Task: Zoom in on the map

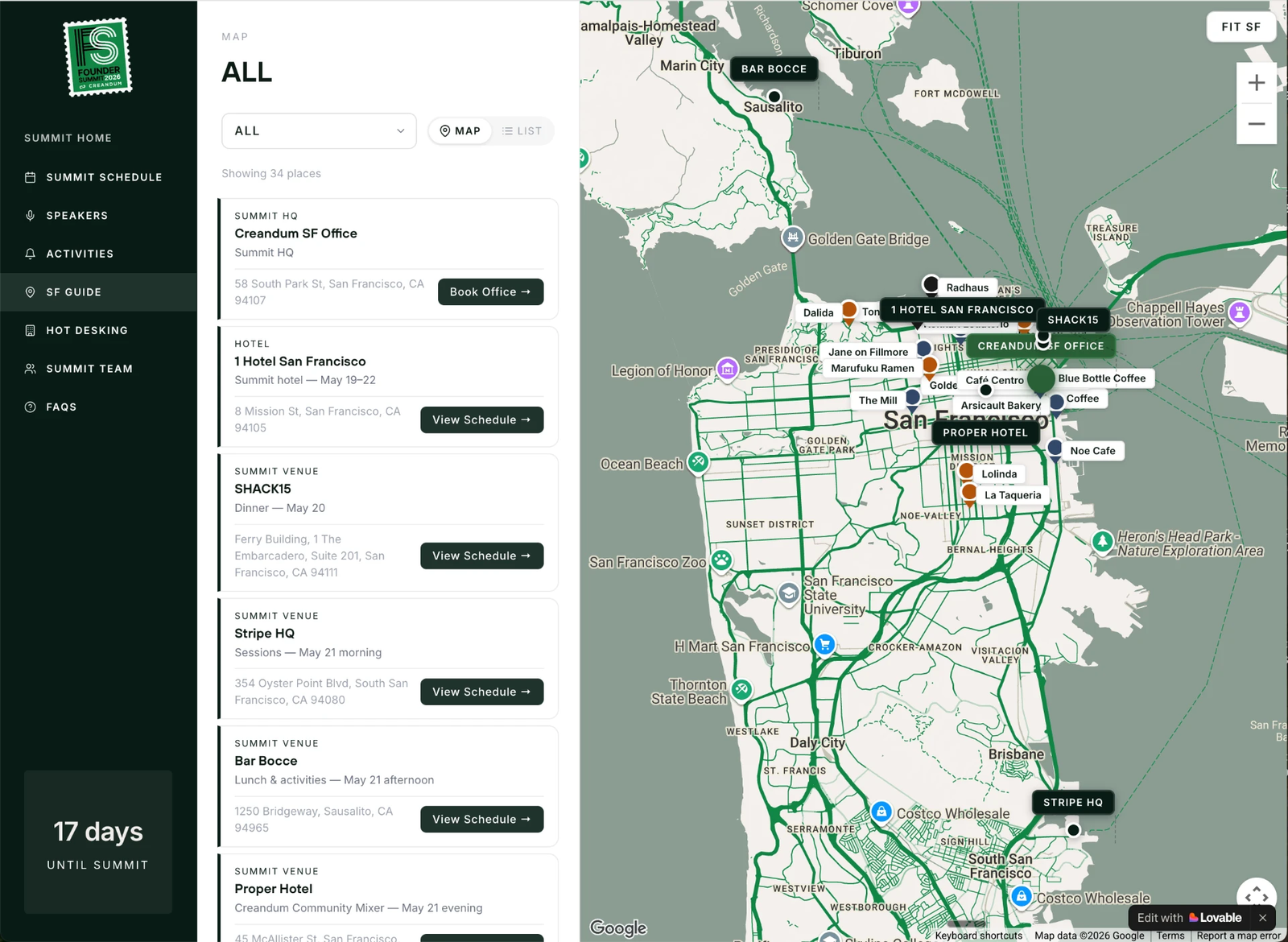Action: tap(1257, 83)
